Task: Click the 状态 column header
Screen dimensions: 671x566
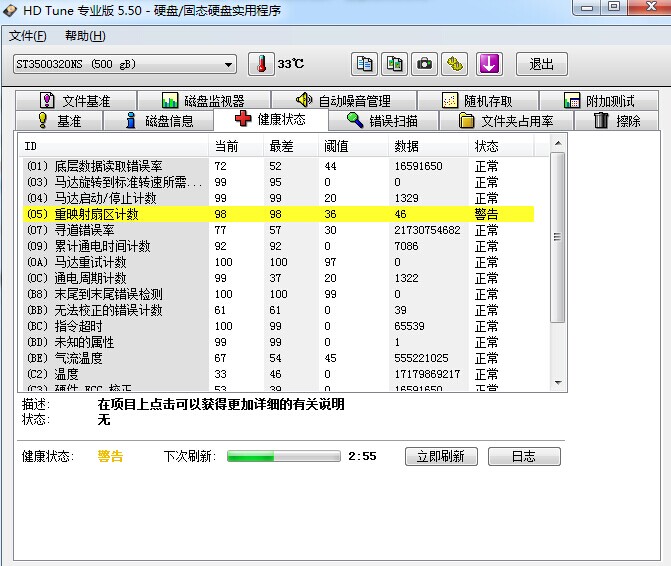Action: click(501, 146)
